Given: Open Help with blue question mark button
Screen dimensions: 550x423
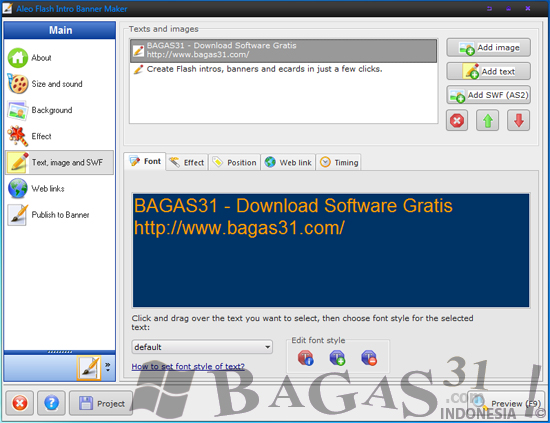Looking at the screenshot, I should pos(51,403).
